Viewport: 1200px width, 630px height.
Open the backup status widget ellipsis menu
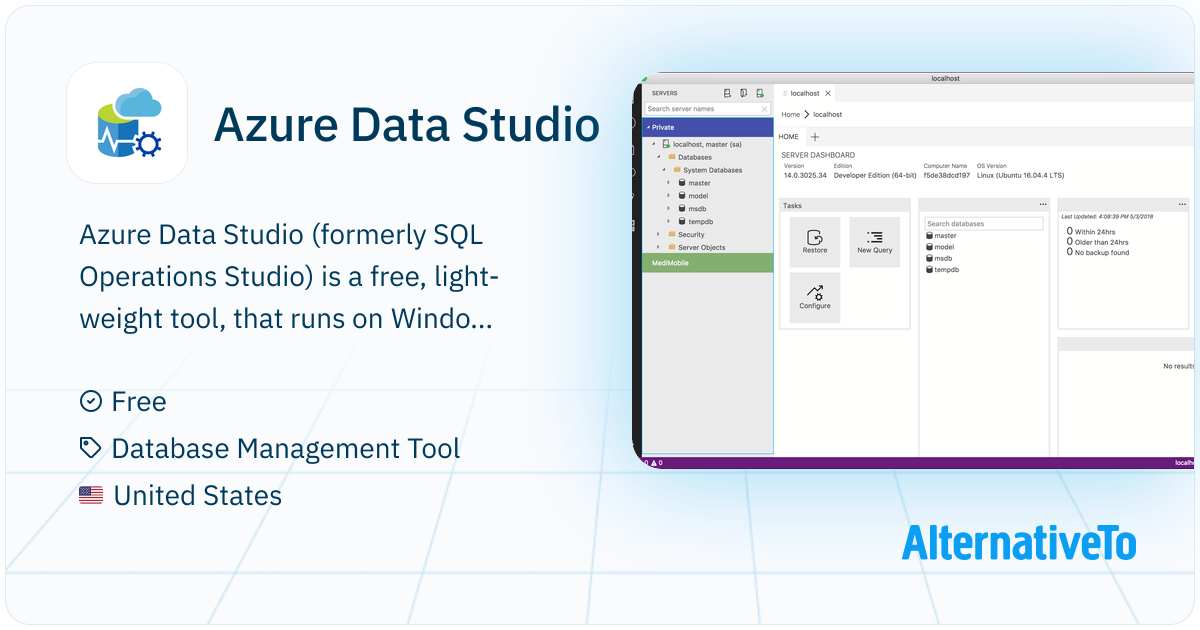point(1183,204)
